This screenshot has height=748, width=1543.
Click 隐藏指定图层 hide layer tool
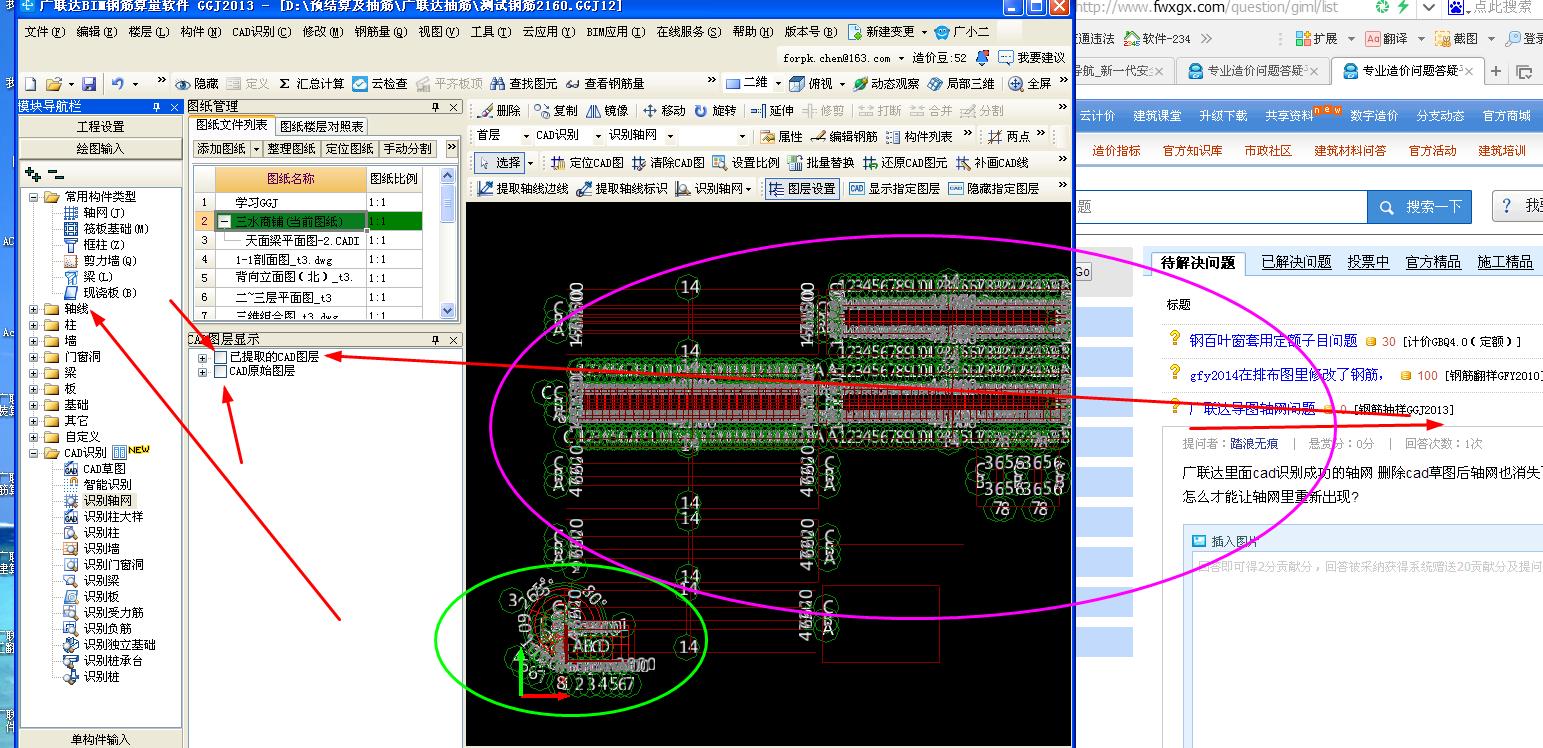993,188
